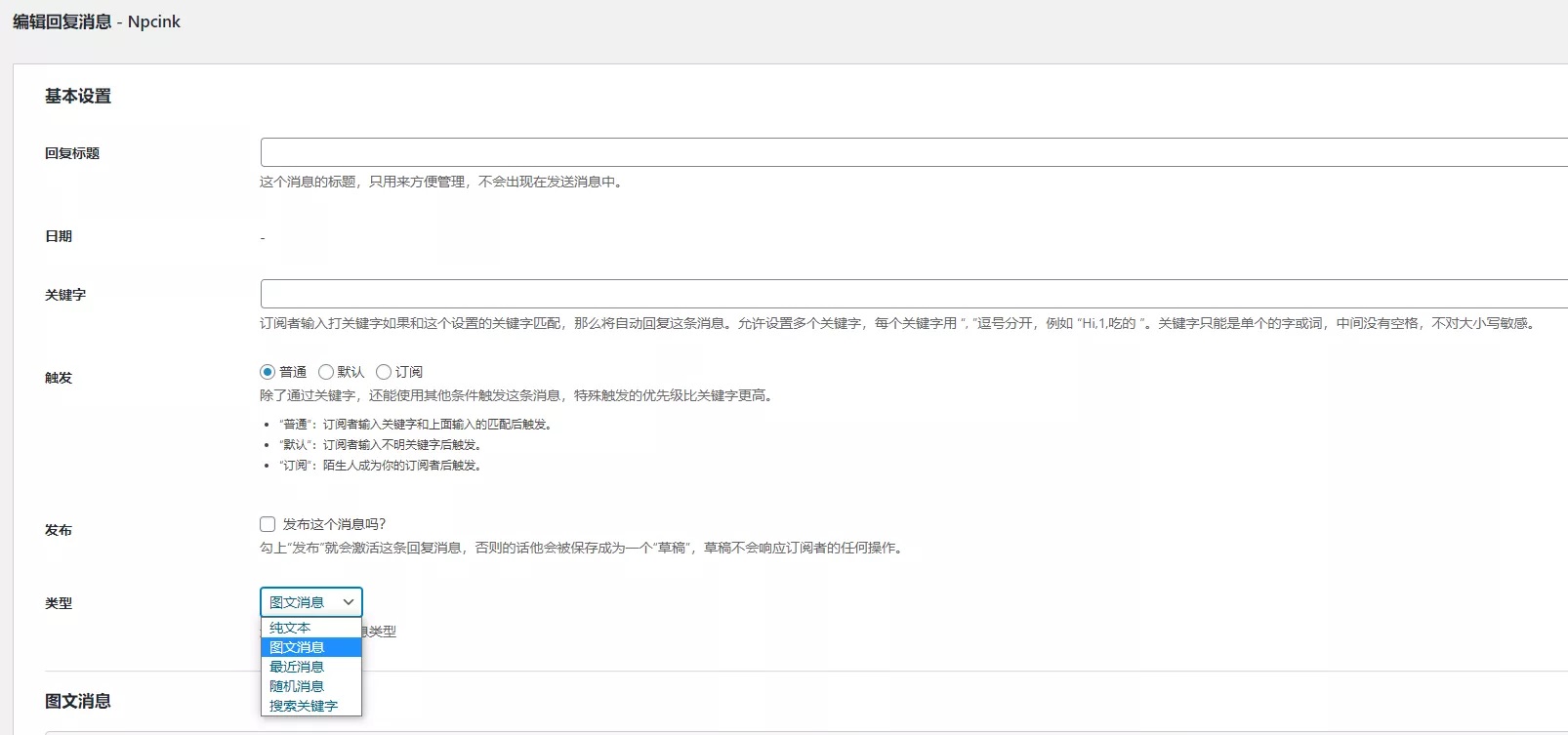The width and height of the screenshot is (1568, 735).
Task: Click the “普通” trigger explanation bullet
Action: point(418,425)
